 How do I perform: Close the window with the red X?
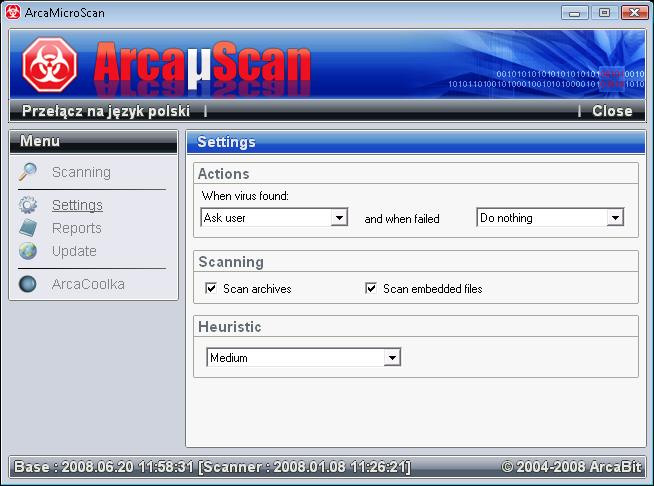point(634,13)
